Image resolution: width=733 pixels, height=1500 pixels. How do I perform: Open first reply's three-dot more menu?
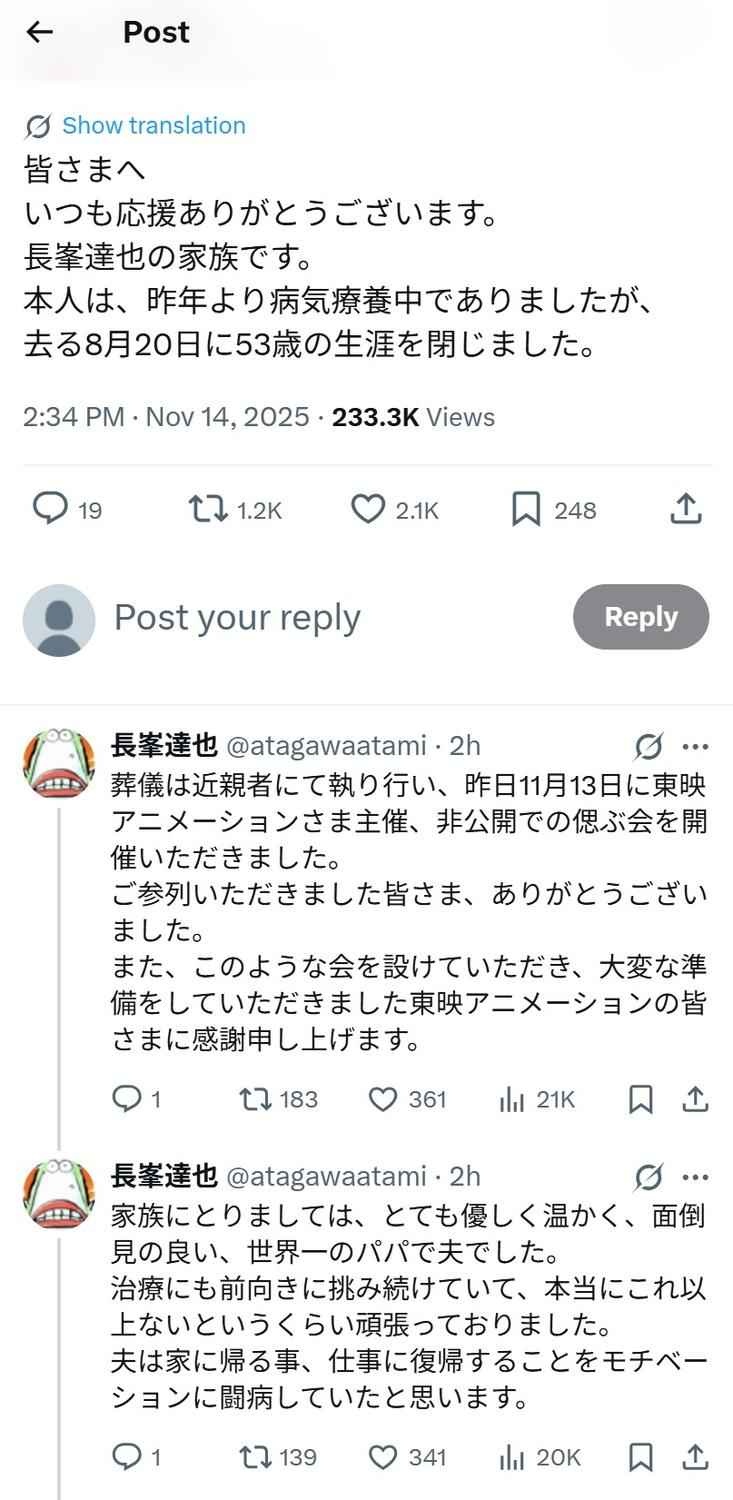(695, 746)
